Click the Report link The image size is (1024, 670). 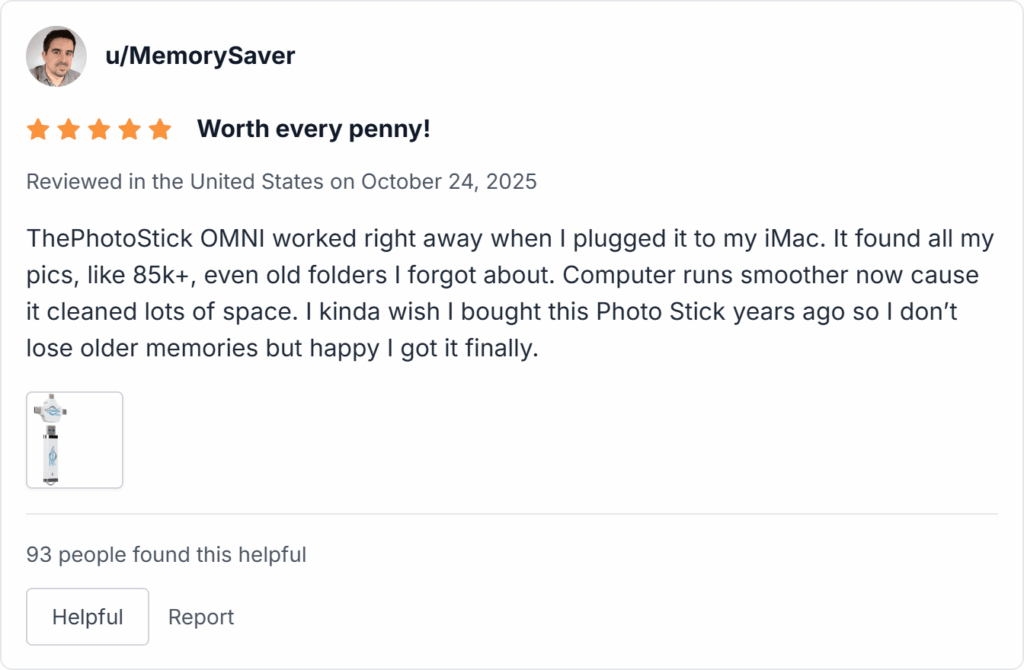pyautogui.click(x=201, y=617)
